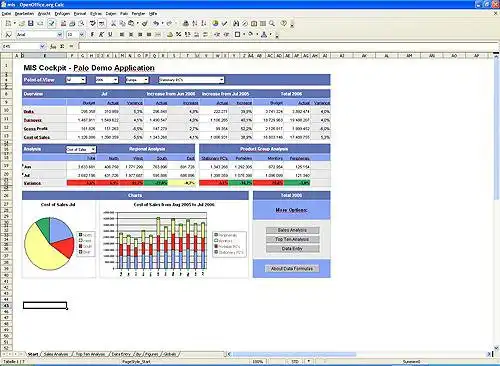500x366 pixels.
Task: Click in the formula input line
Action: coord(287,46)
